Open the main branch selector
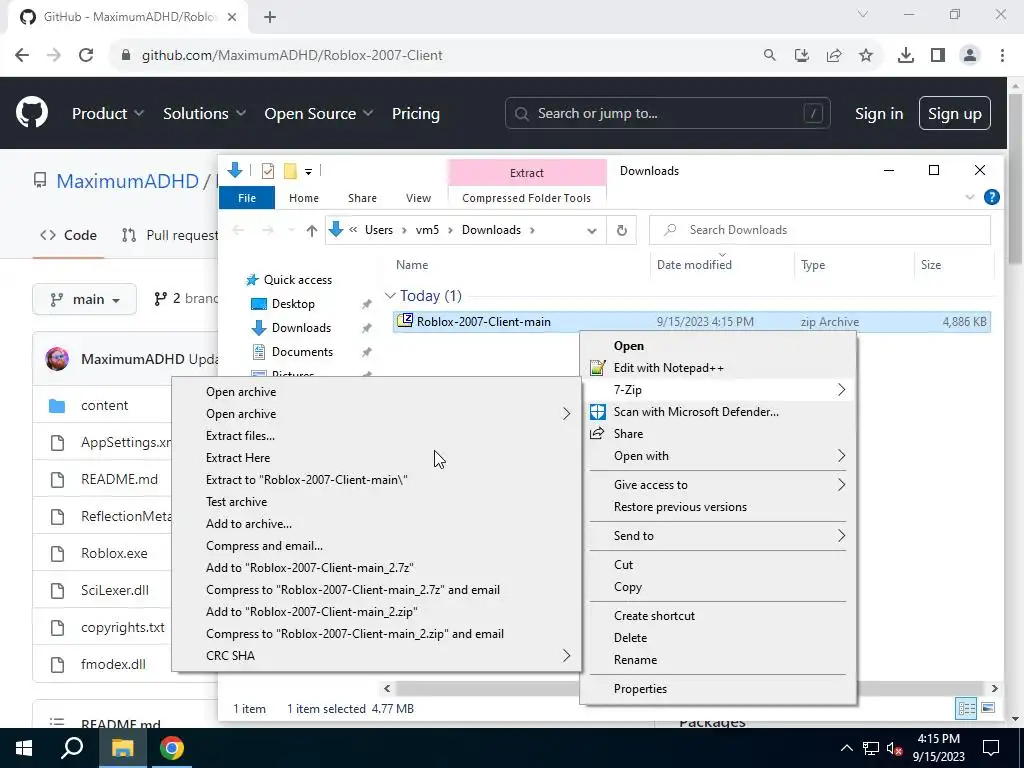Screen dimensions: 1024x768 point(85,299)
